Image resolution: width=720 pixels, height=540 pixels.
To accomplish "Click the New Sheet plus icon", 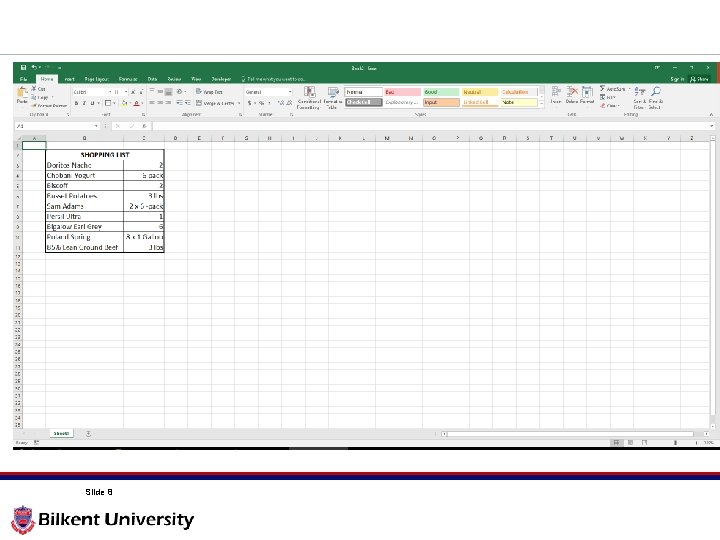I will pos(88,433).
